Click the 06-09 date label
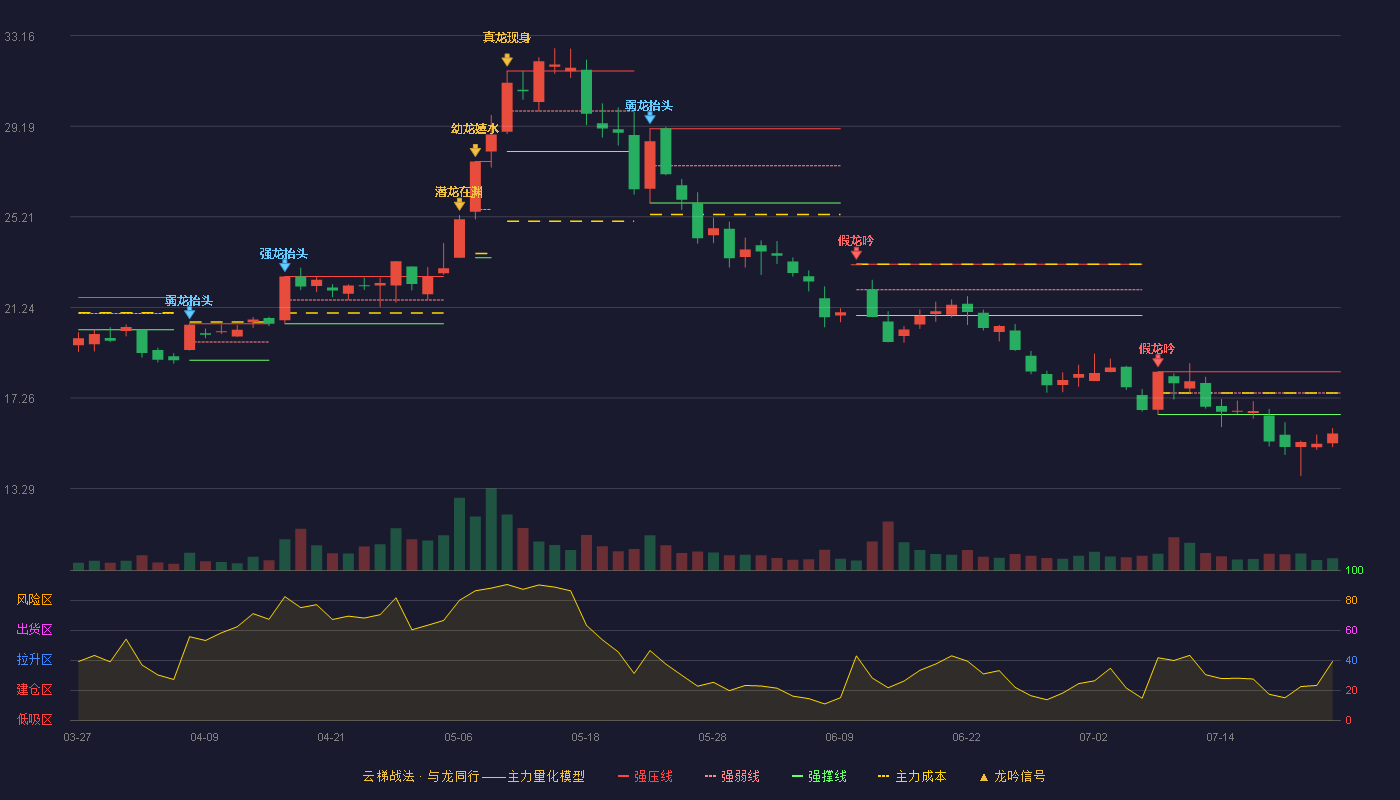 click(839, 737)
